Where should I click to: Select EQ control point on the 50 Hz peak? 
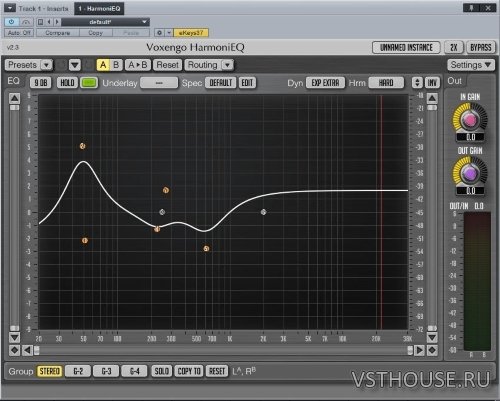click(x=83, y=146)
